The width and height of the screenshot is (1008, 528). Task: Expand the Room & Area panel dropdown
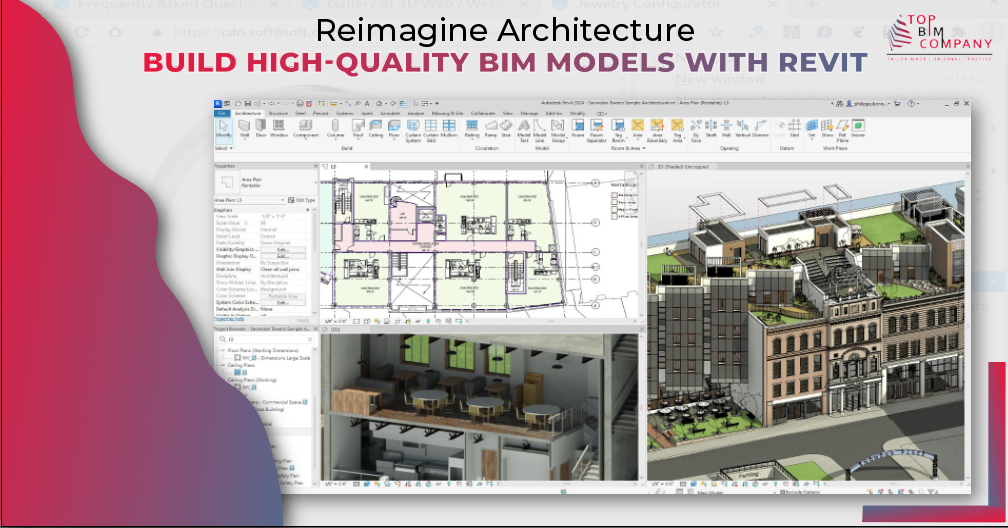[627, 148]
